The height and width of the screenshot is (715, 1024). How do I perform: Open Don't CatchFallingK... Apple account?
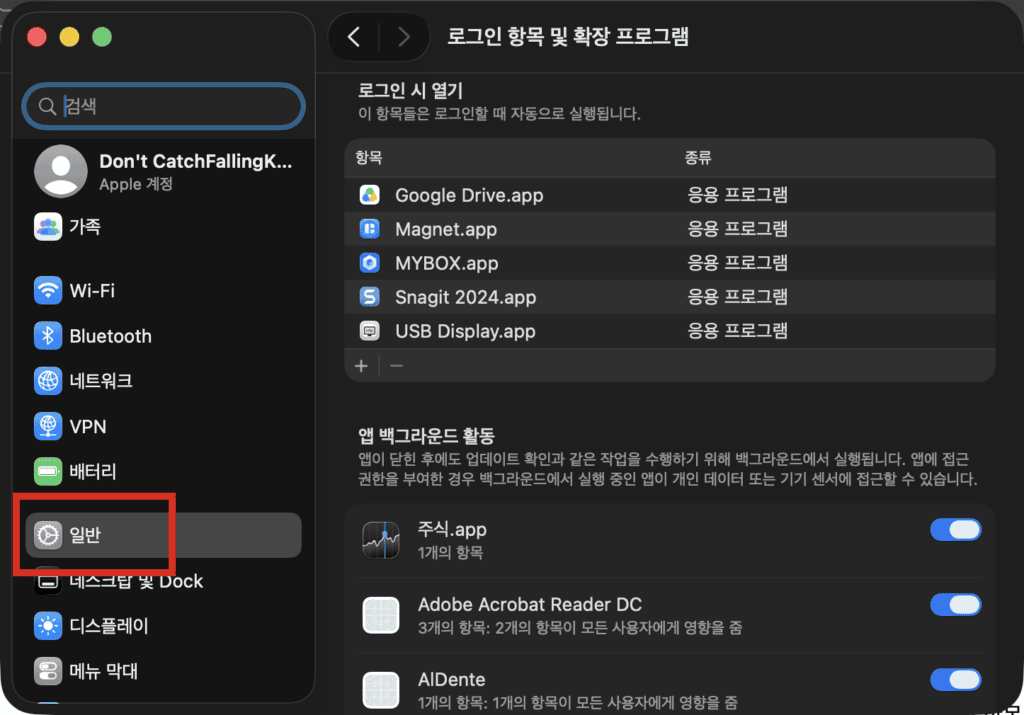coord(163,171)
